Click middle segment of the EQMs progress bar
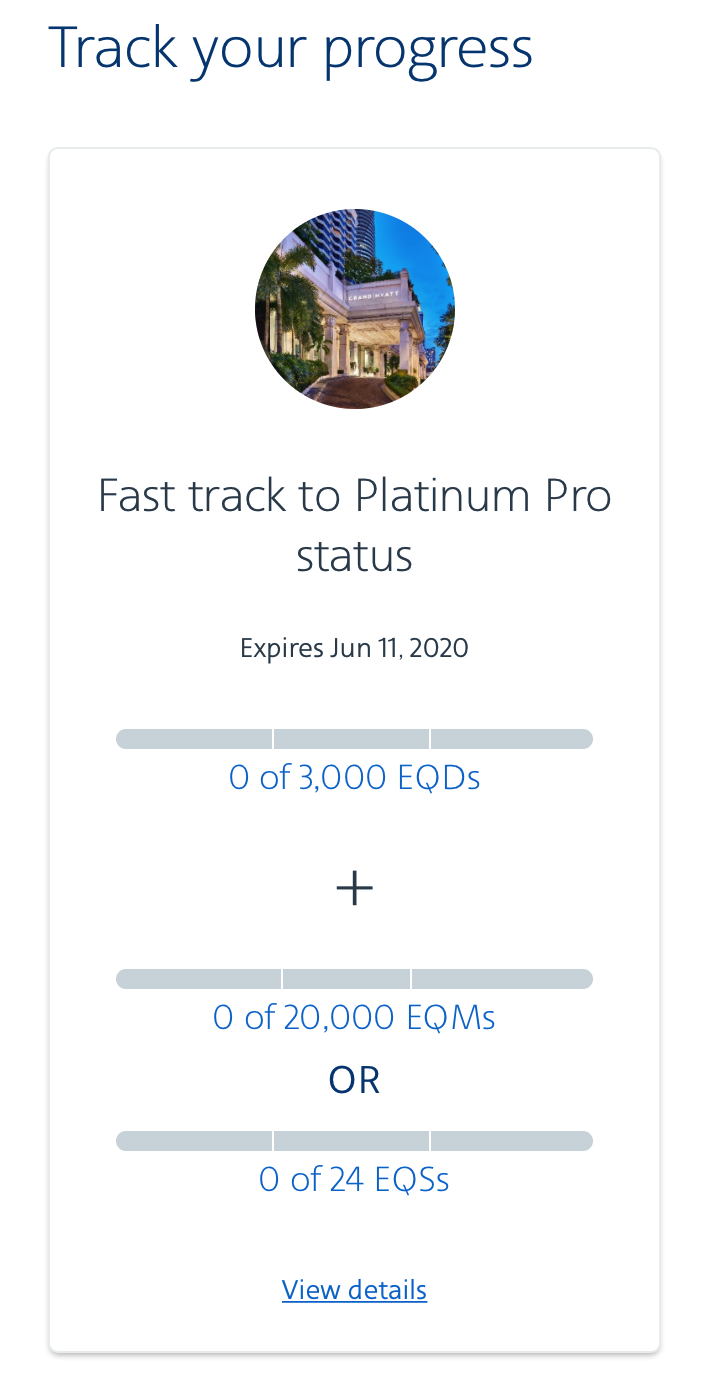 coord(347,979)
